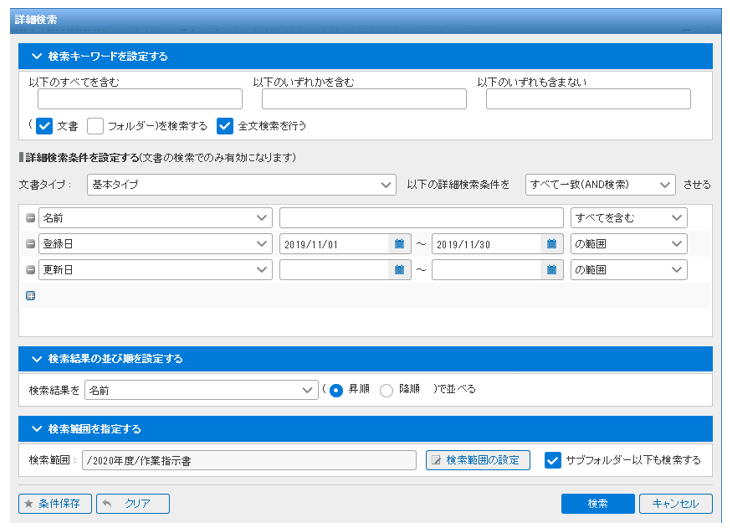Image resolution: width=730 pixels, height=532 pixels.
Task: Remove the 登録日 condition row
Action: [30, 244]
